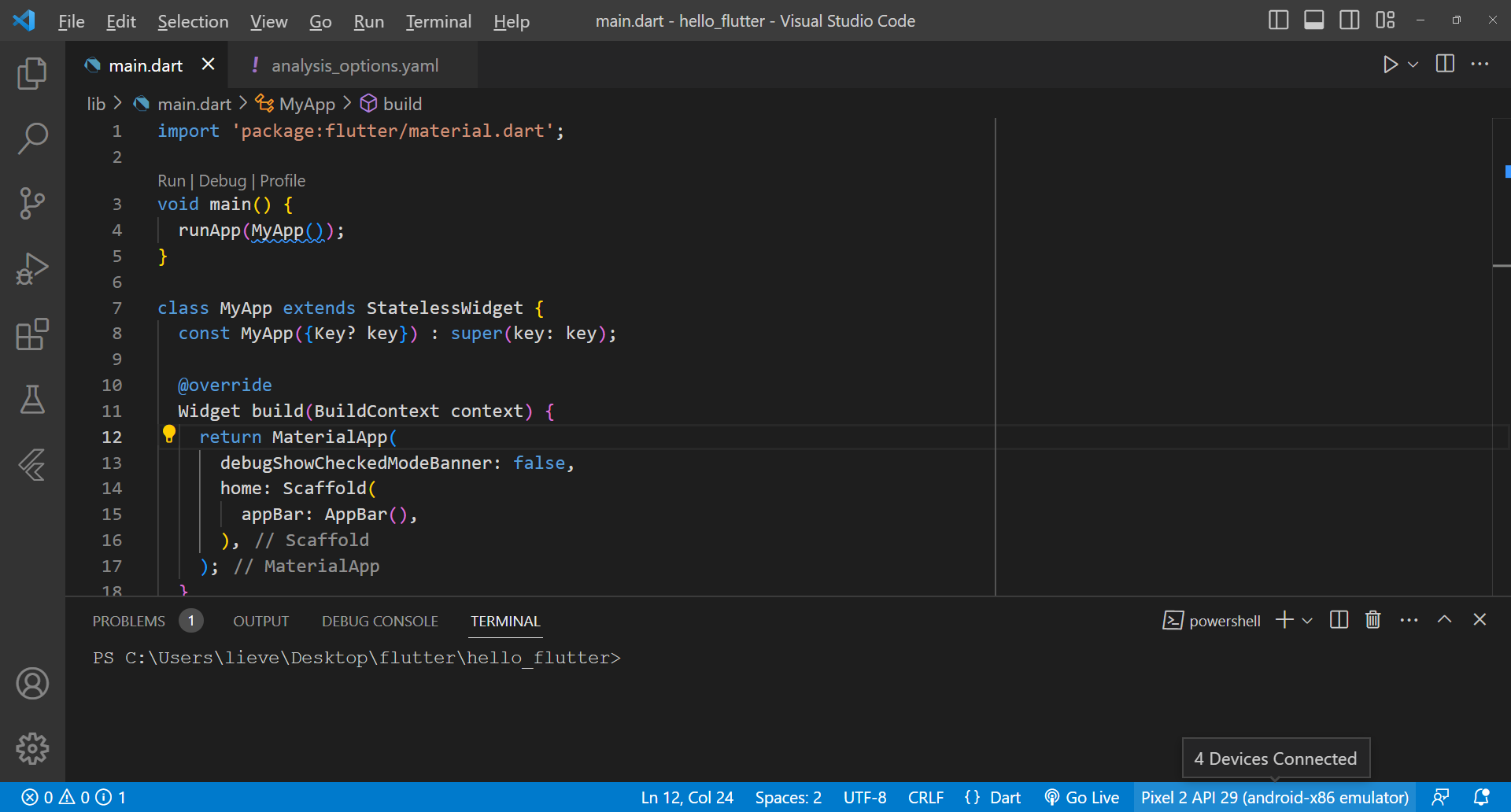Screen dimensions: 1511x812
Task: Kill the terminal with trash icon
Action: coord(1373,620)
